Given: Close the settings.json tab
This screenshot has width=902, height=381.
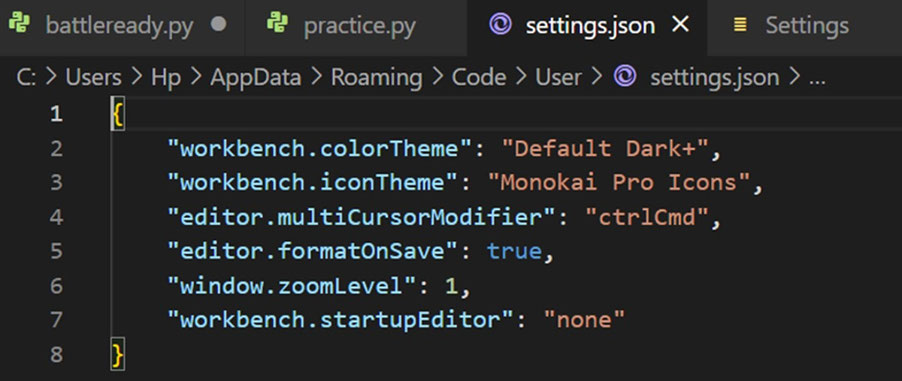Looking at the screenshot, I should [681, 25].
